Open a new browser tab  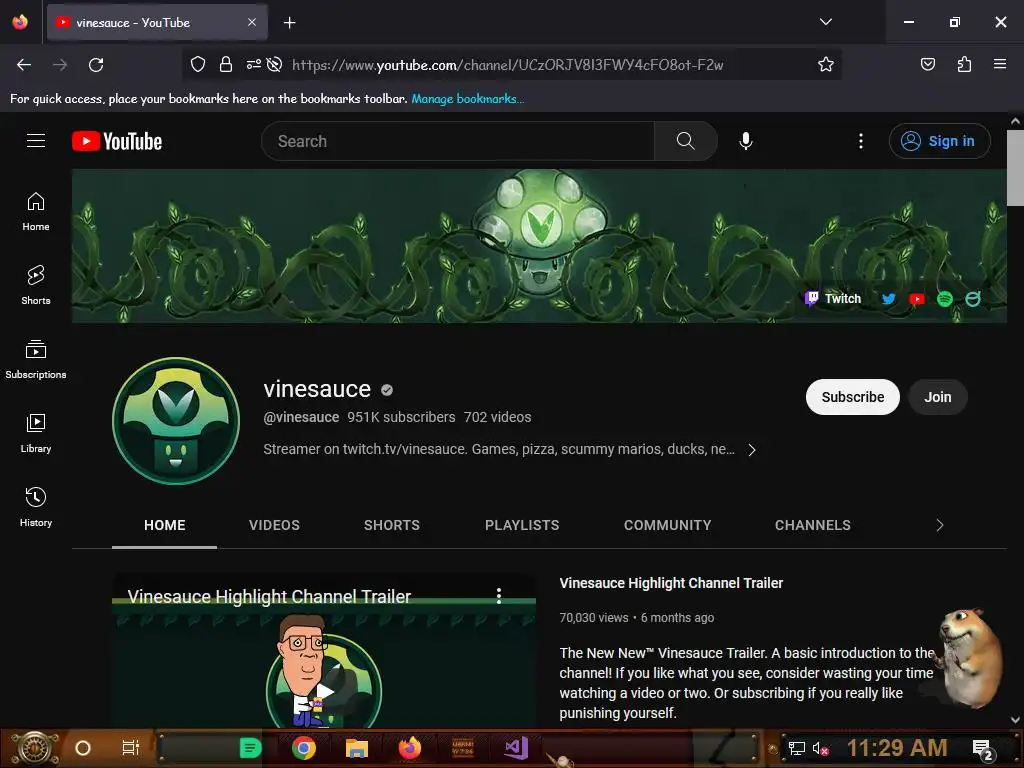[x=289, y=23]
